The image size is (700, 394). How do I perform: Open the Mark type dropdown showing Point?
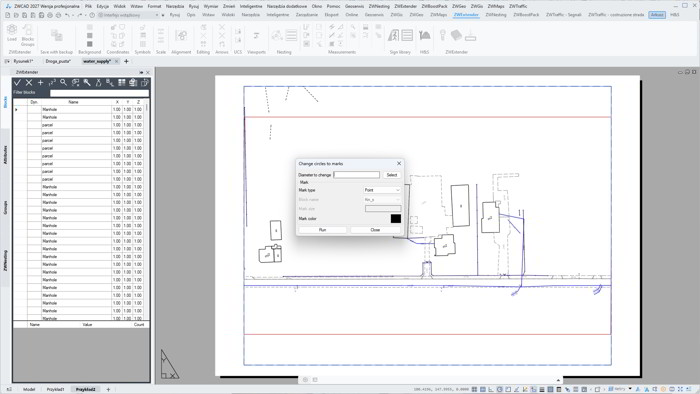383,190
